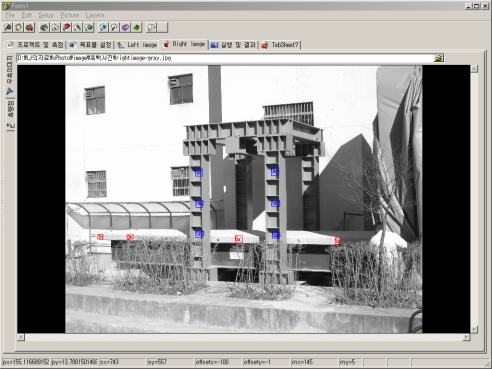Click the rotated square frame toolbar icon

tap(19, 27)
